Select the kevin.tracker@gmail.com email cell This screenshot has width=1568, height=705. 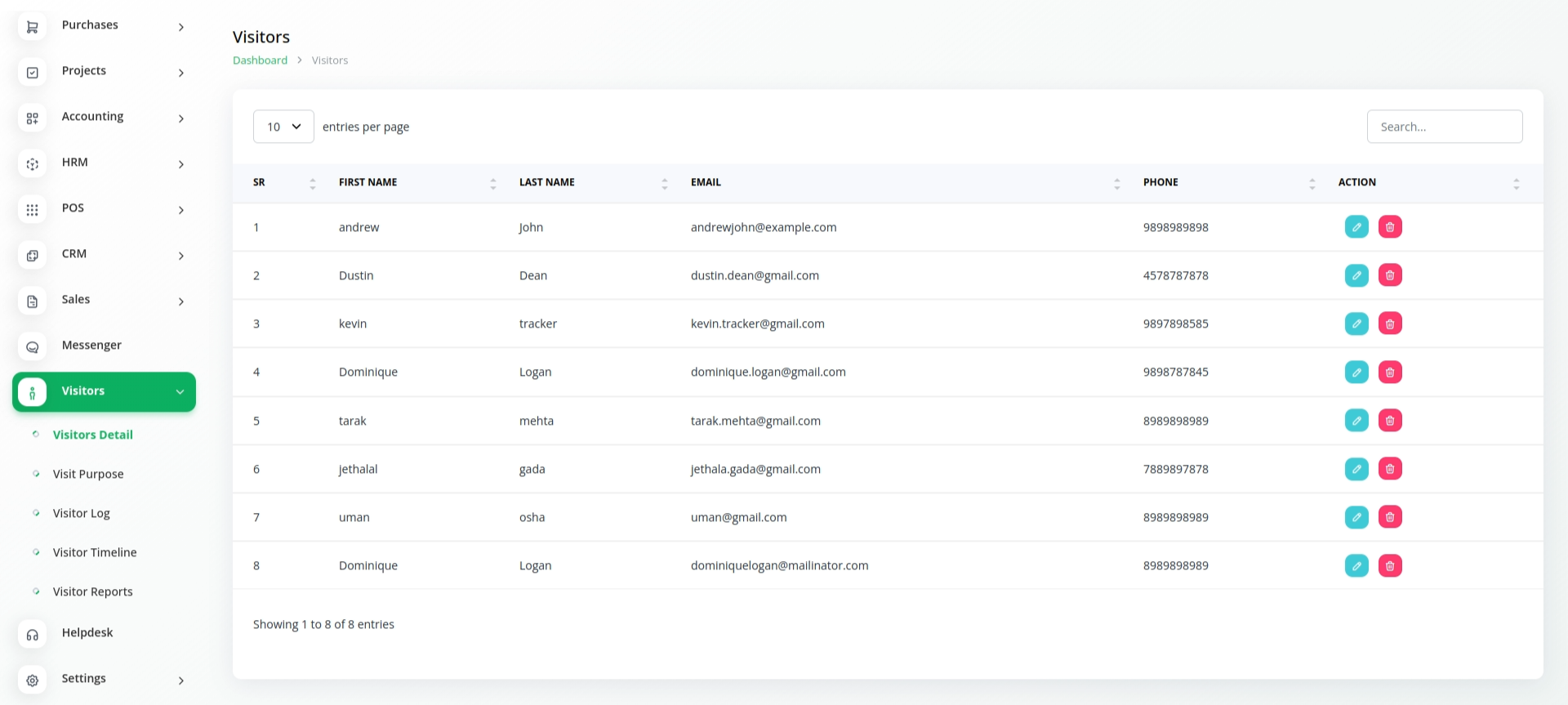[758, 323]
